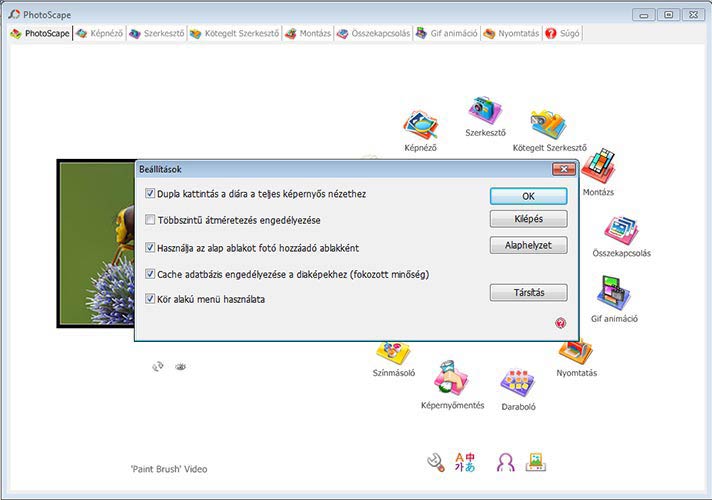Viewport: 712px width, 500px height.
Task: Launch the Képernyőmentés screen capture icon
Action: [452, 379]
